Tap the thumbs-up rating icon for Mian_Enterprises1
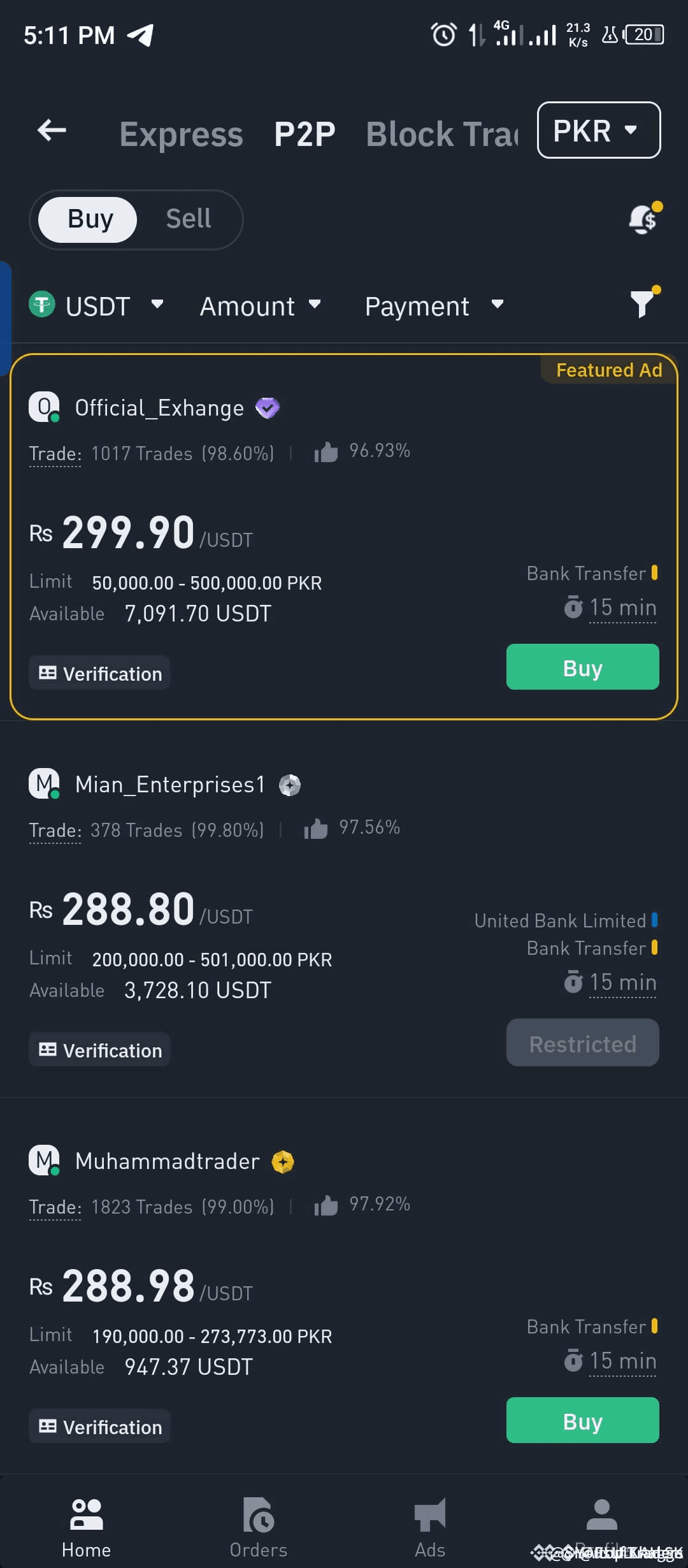Image resolution: width=688 pixels, height=1568 pixels. click(316, 827)
